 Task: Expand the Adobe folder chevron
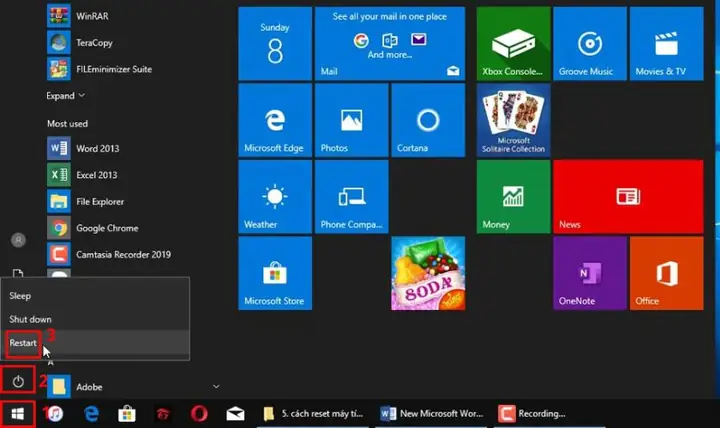tap(216, 387)
